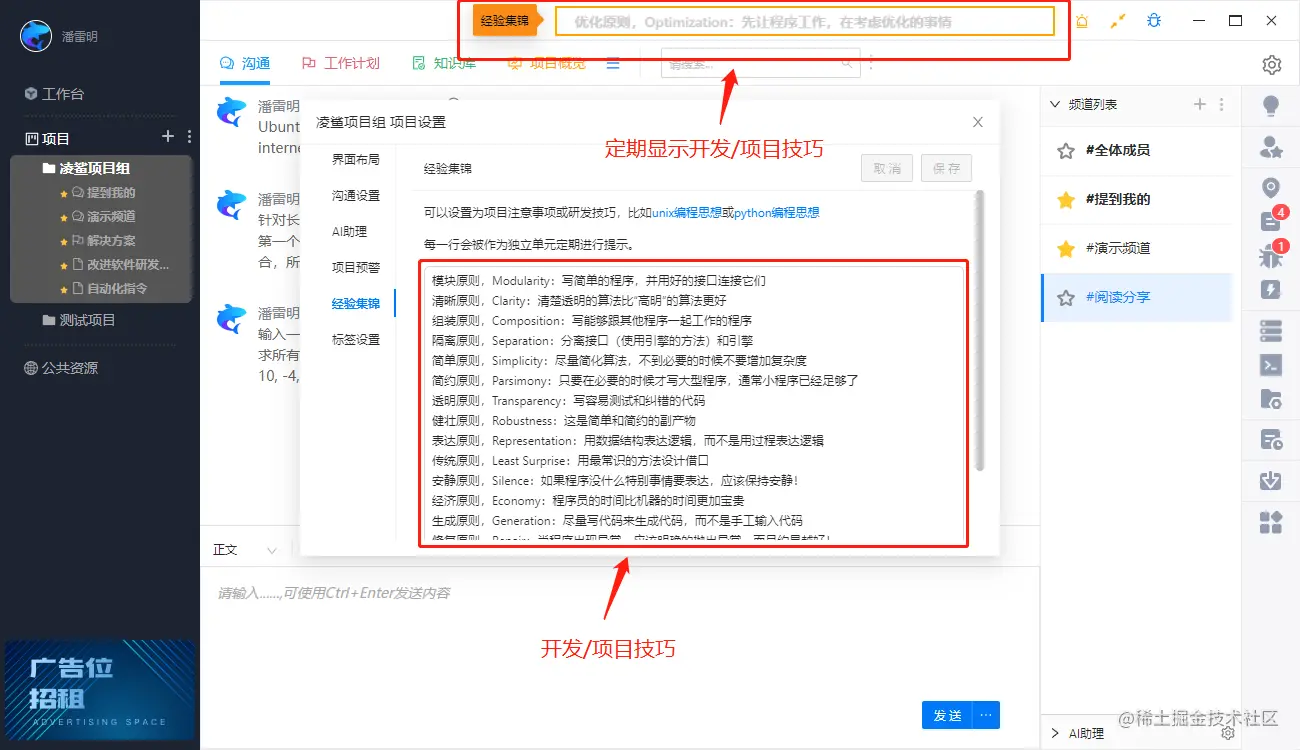Viewport: 1300px width, 750px height.
Task: Collapse the 凌鲨项目组 project folder
Action: click(x=87, y=168)
